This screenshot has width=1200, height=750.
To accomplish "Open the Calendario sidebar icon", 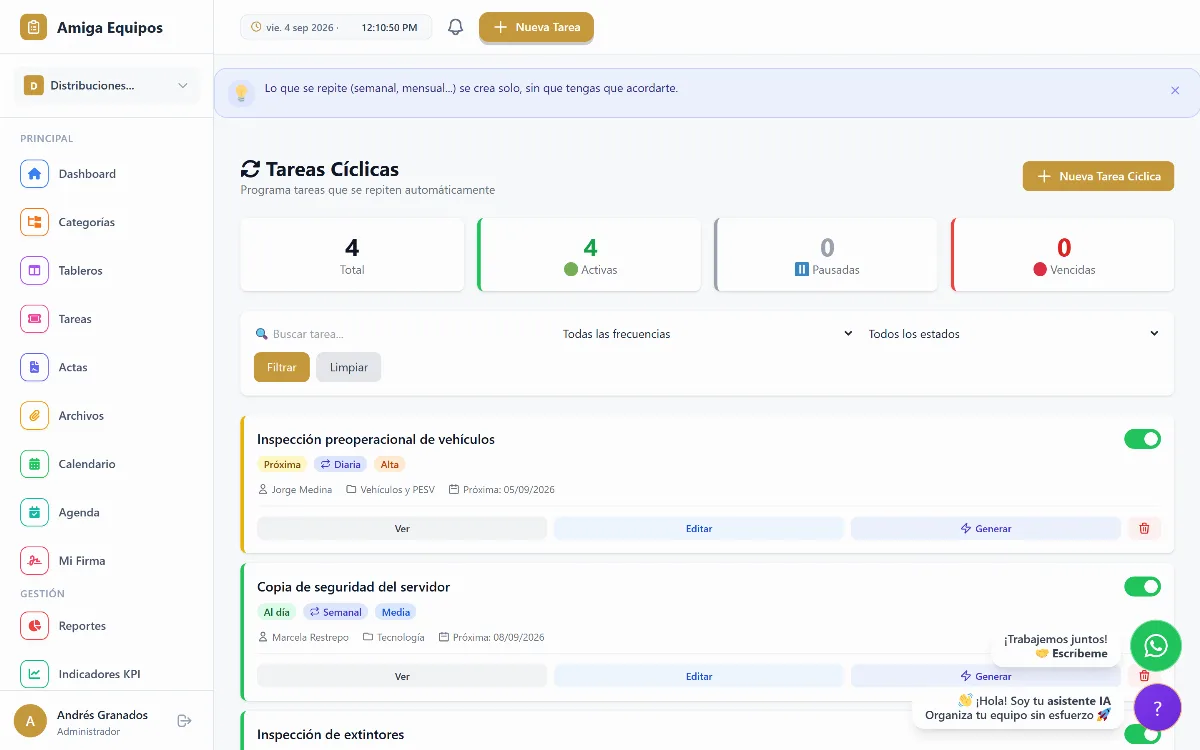I will (x=34, y=464).
